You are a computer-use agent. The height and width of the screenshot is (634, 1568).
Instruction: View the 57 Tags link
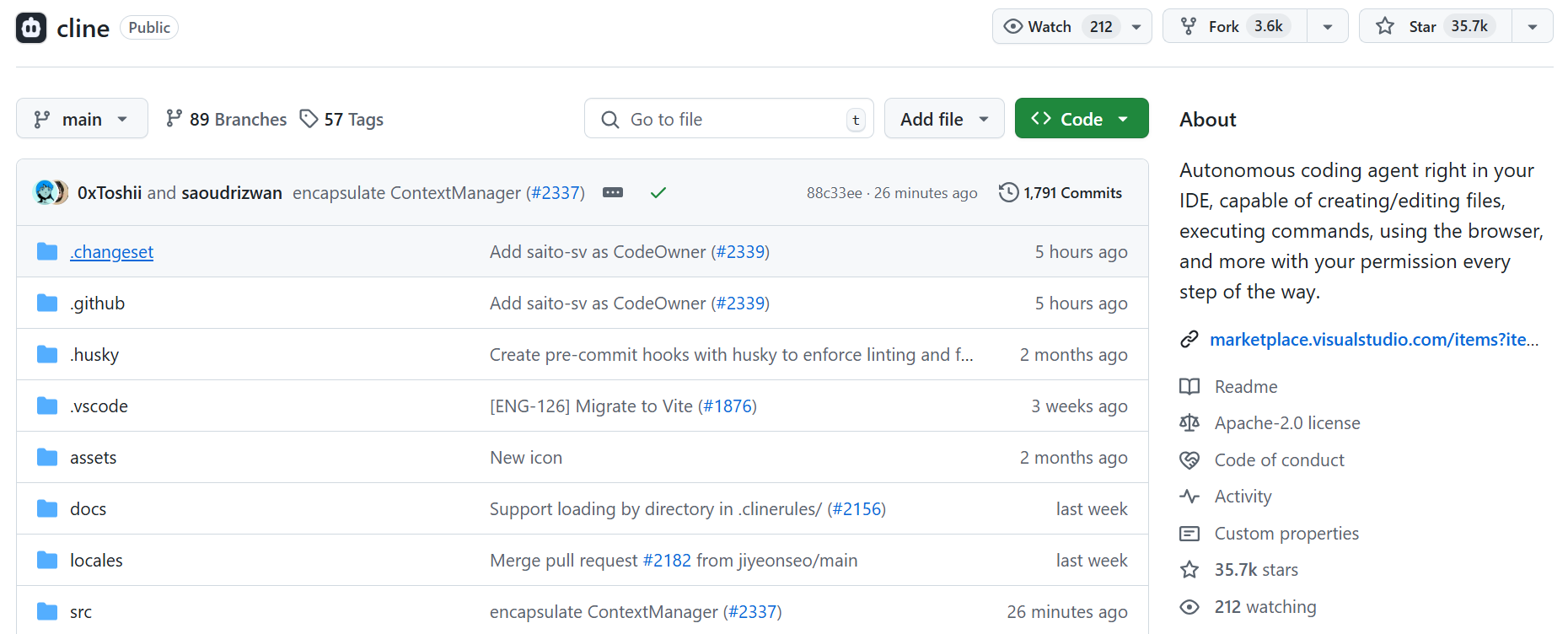(341, 119)
